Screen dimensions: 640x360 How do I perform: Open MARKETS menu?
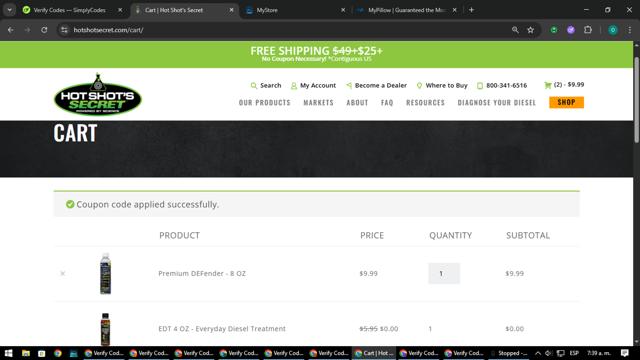(x=318, y=102)
